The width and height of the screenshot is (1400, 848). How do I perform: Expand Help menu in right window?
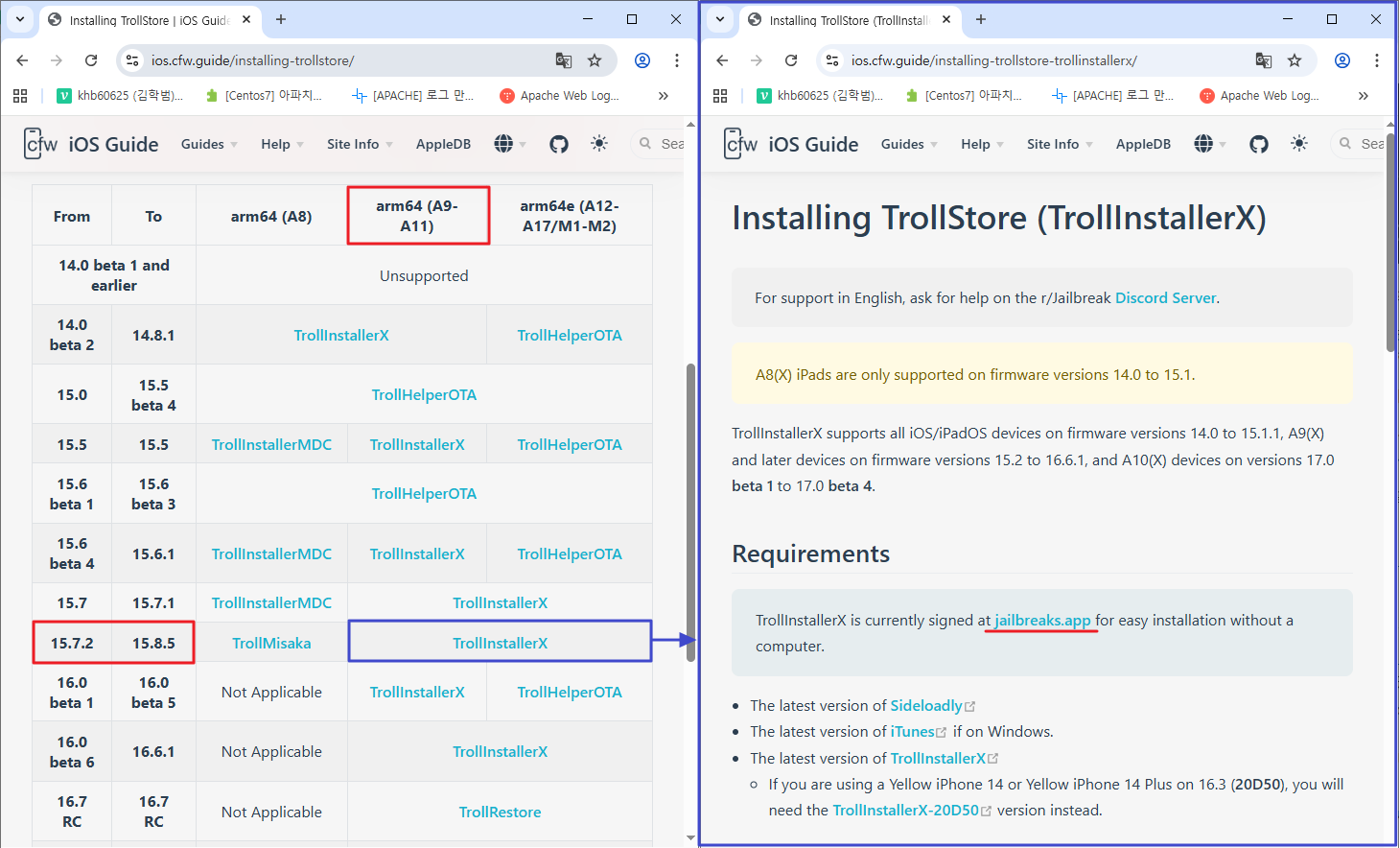tap(982, 144)
